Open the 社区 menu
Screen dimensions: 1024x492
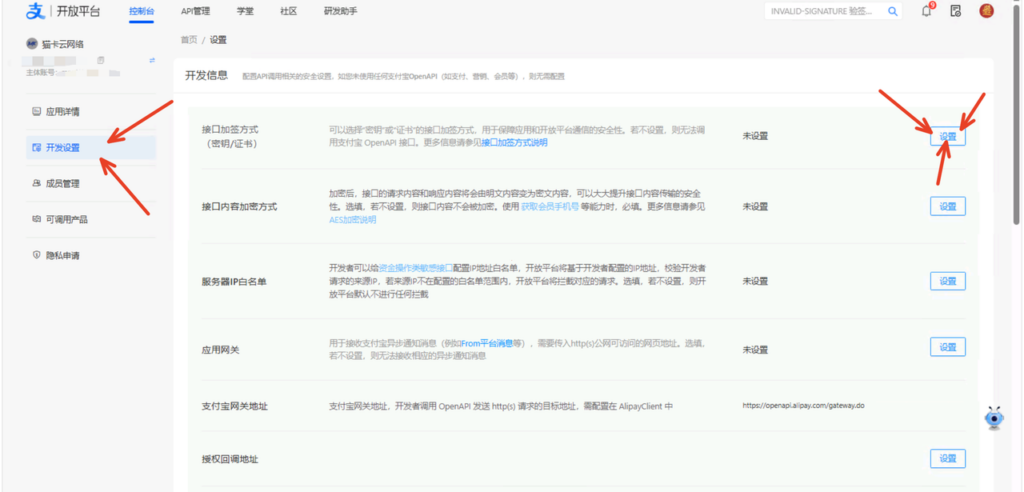[x=289, y=11]
